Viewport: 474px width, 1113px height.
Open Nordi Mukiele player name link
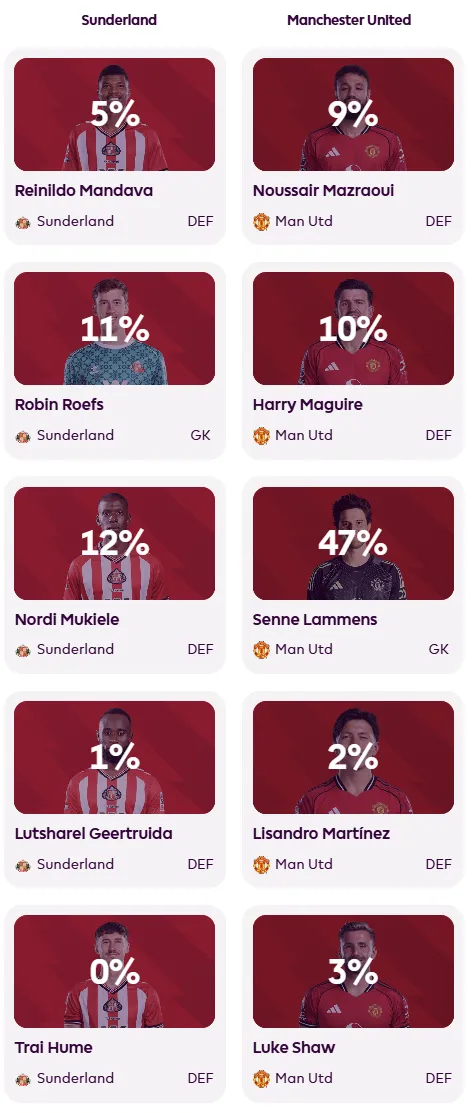coord(67,619)
